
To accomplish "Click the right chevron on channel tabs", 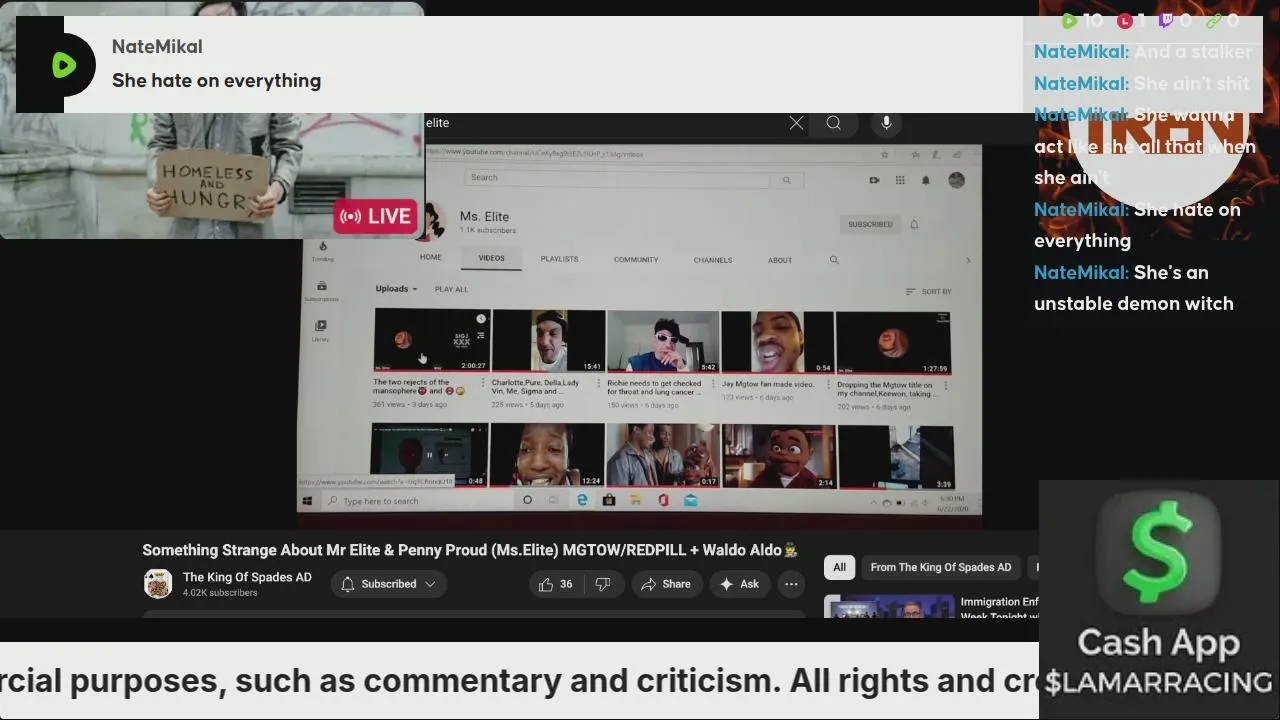I will pos(967,260).
